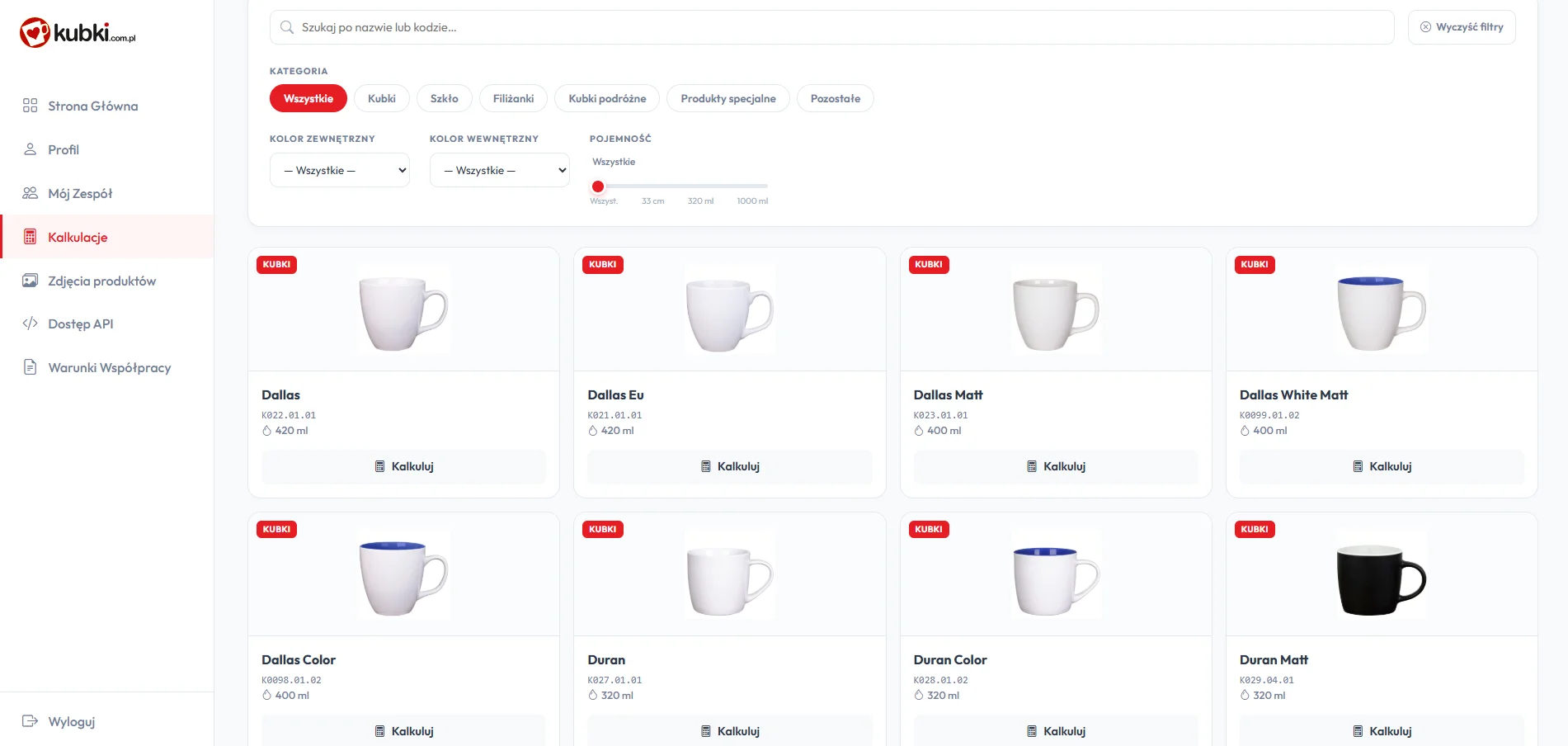Click the Wyloguj logout icon
Image resolution: width=1568 pixels, height=746 pixels.
click(31, 721)
